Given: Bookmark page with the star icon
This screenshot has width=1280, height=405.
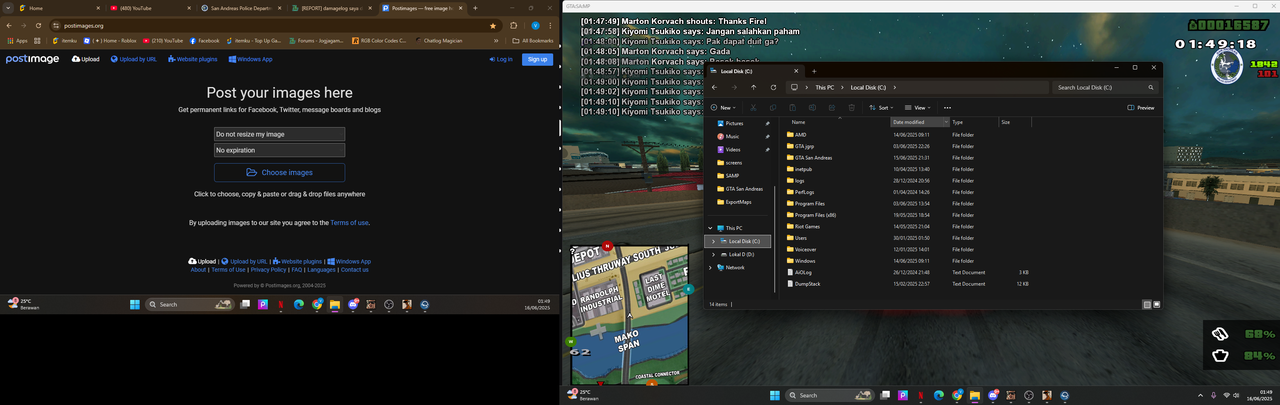Looking at the screenshot, I should click(x=493, y=25).
